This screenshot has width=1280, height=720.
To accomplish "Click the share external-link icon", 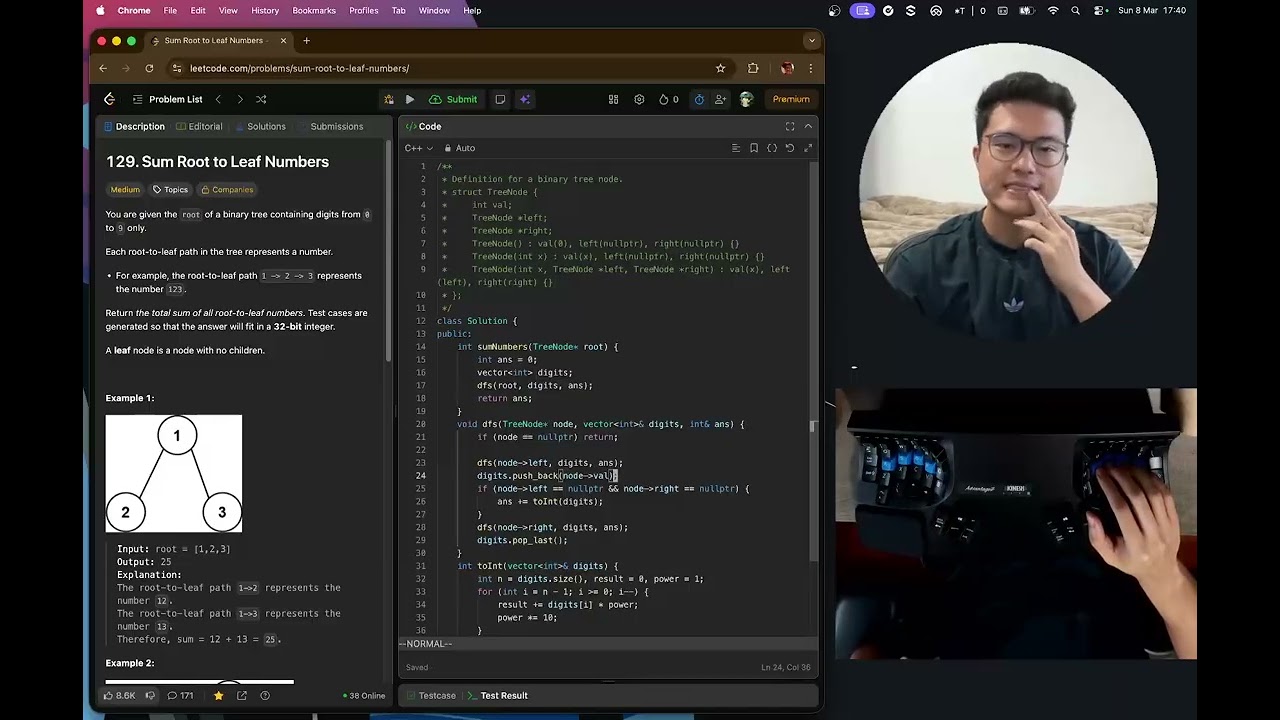I will tap(242, 695).
